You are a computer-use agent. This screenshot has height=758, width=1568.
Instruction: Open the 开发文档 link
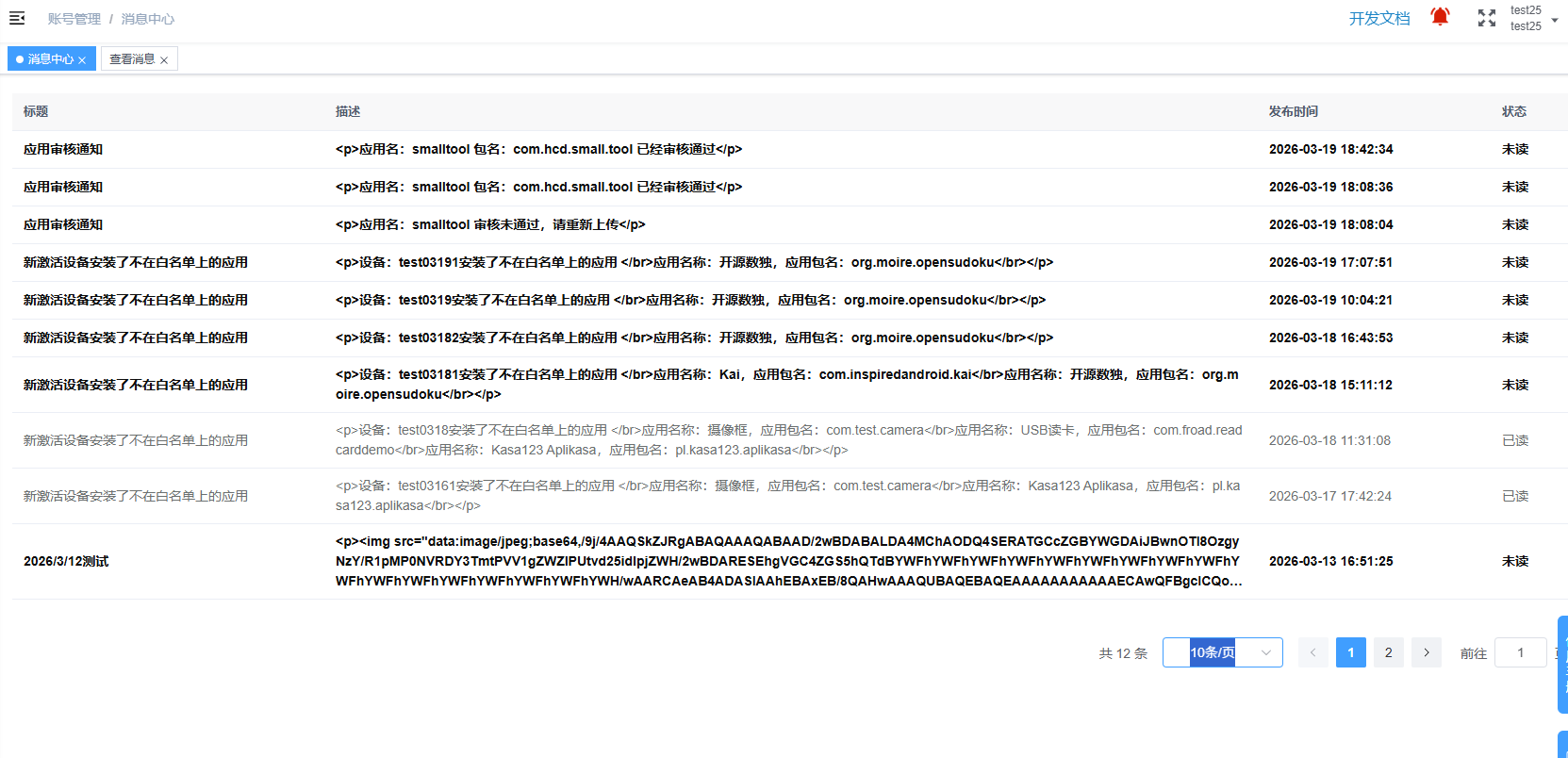pyautogui.click(x=1379, y=18)
